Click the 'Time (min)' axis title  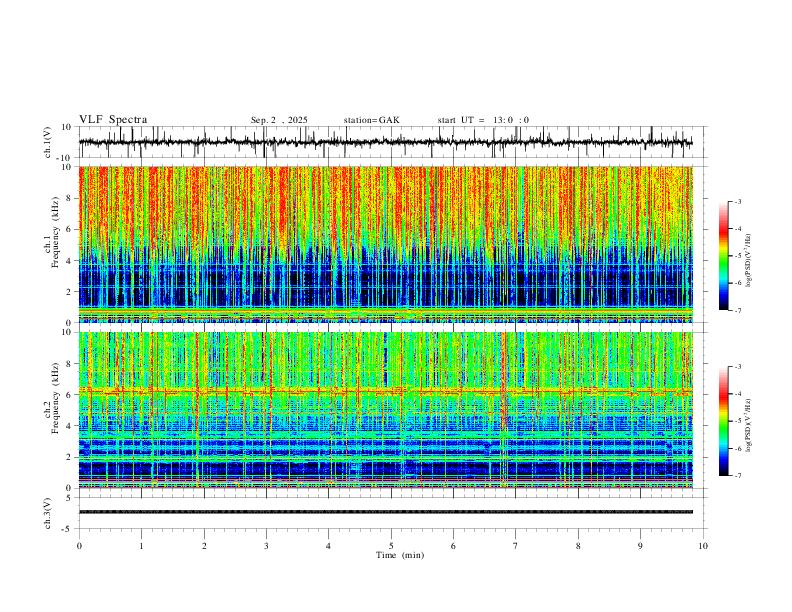400,555
